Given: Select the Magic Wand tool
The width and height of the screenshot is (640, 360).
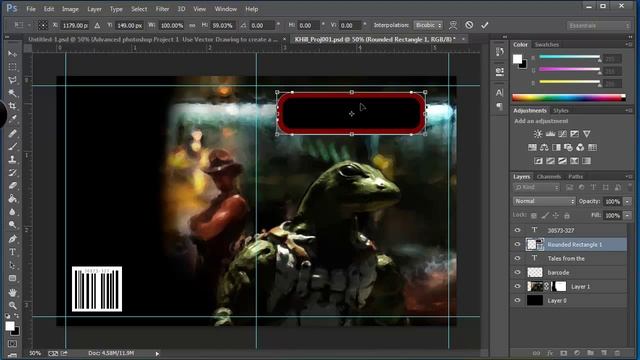Looking at the screenshot, I should pos(12,93).
